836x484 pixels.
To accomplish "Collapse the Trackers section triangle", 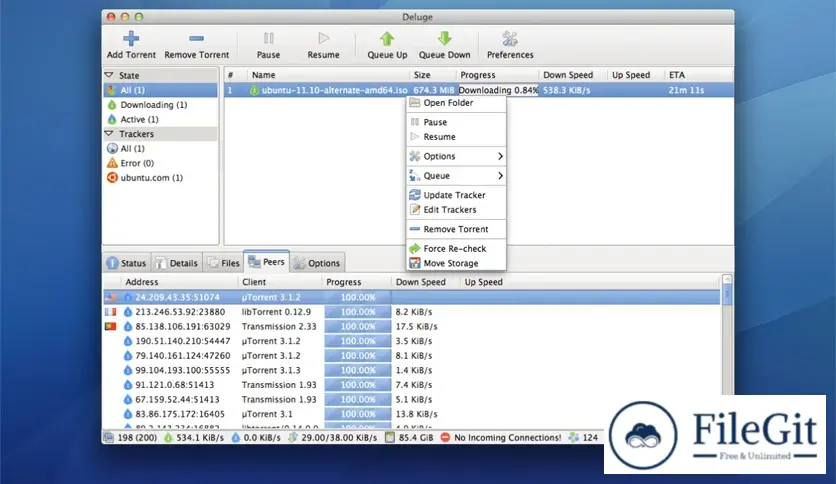I will click(x=109, y=133).
